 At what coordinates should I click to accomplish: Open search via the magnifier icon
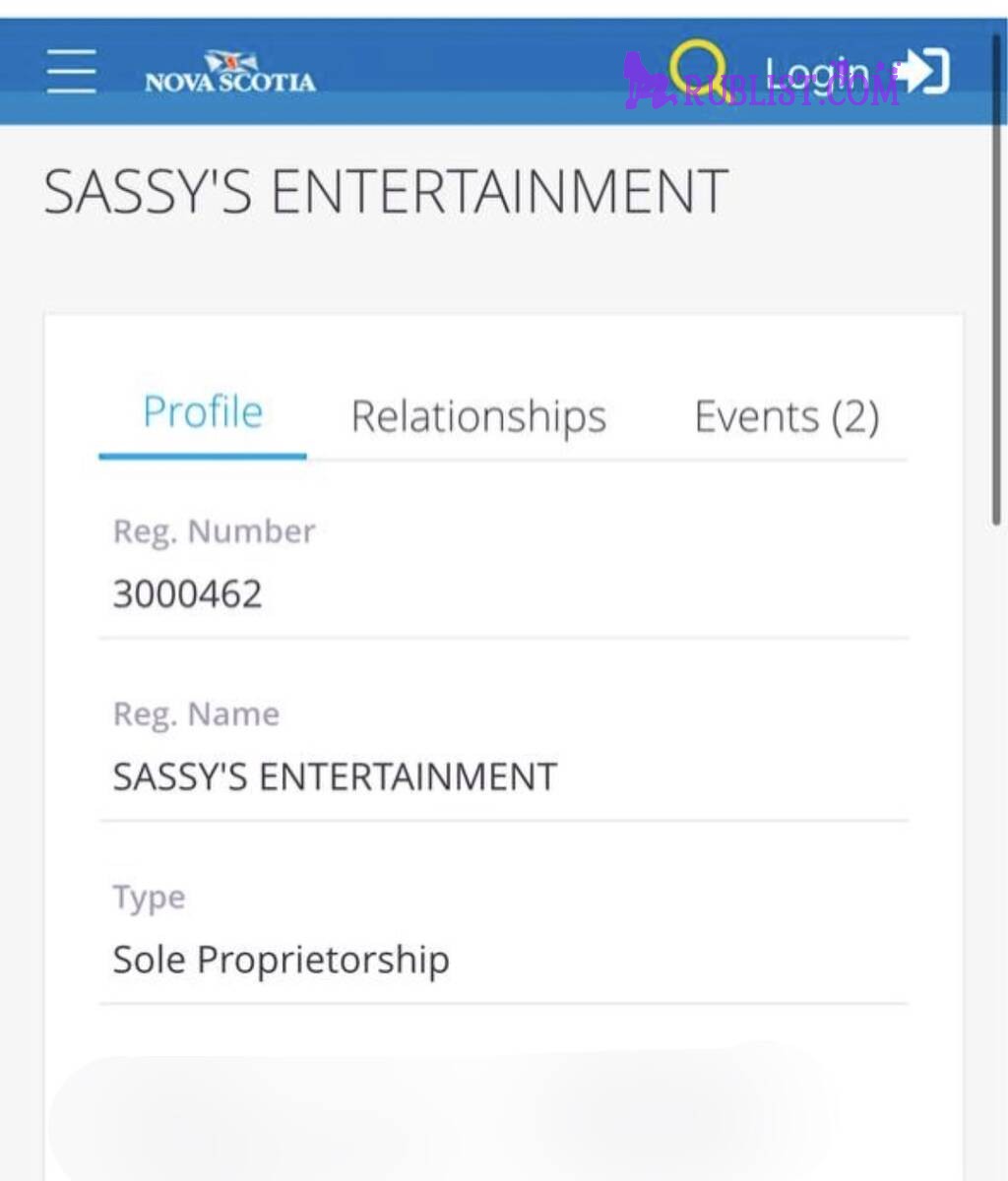[x=698, y=67]
